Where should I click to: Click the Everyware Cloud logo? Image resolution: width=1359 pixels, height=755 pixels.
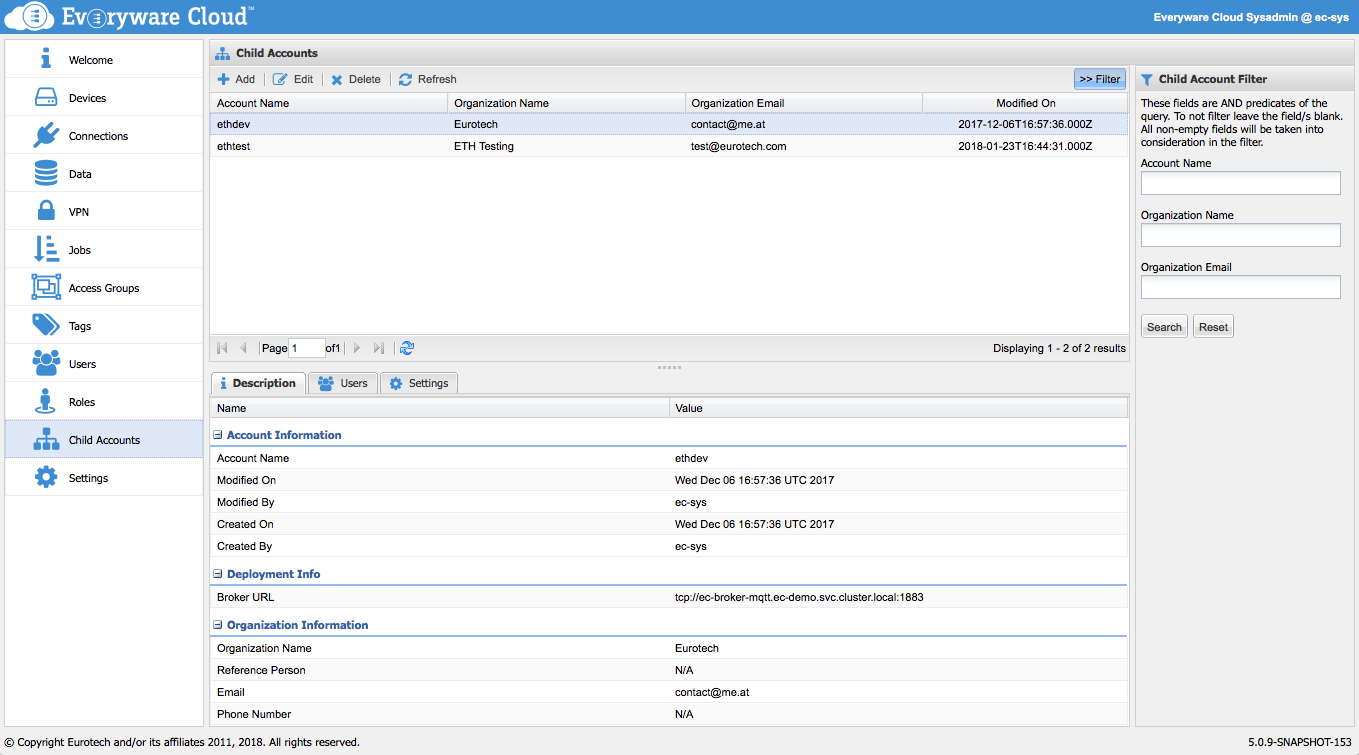pos(130,16)
